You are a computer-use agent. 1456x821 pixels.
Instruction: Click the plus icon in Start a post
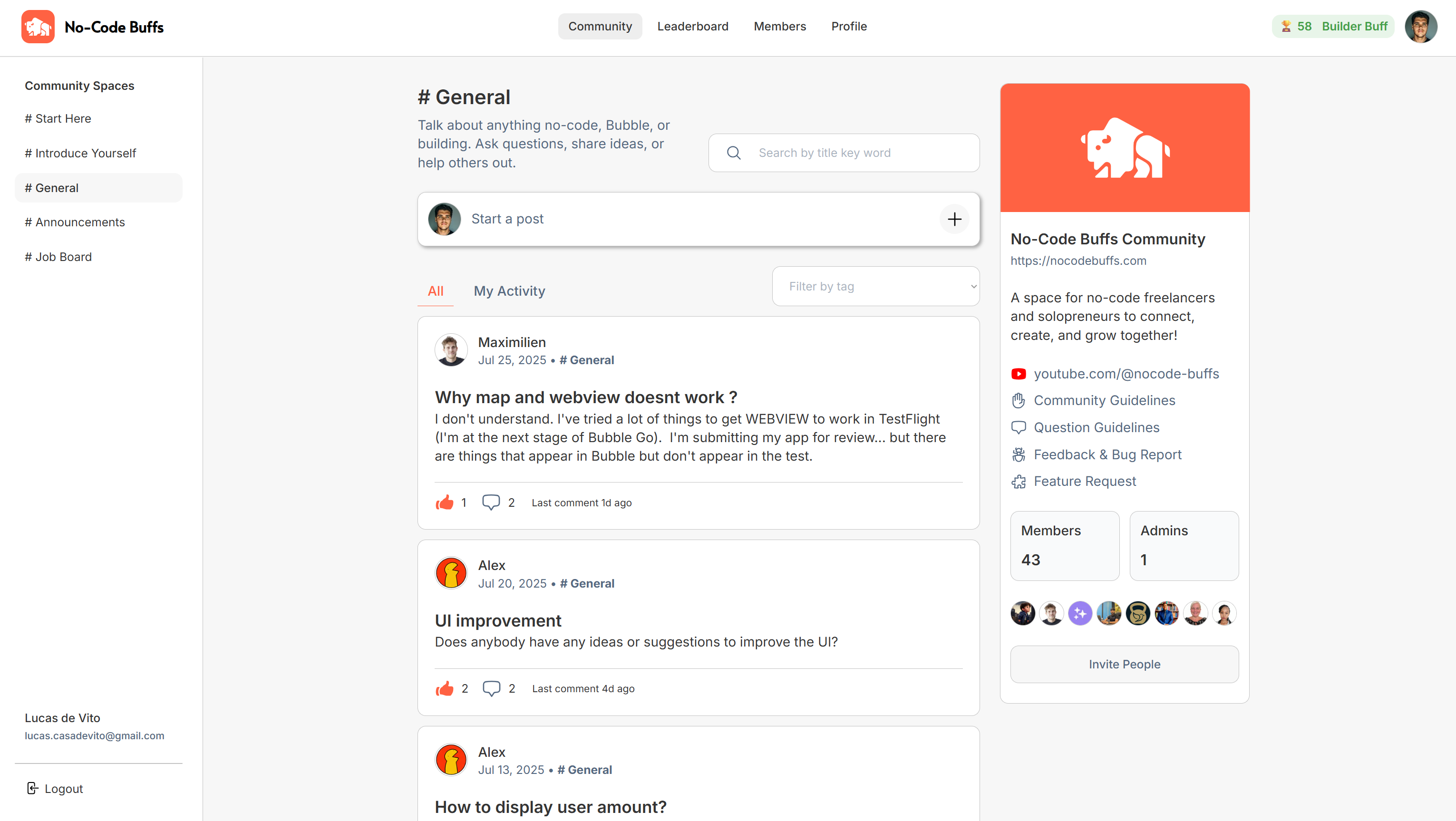tap(954, 219)
